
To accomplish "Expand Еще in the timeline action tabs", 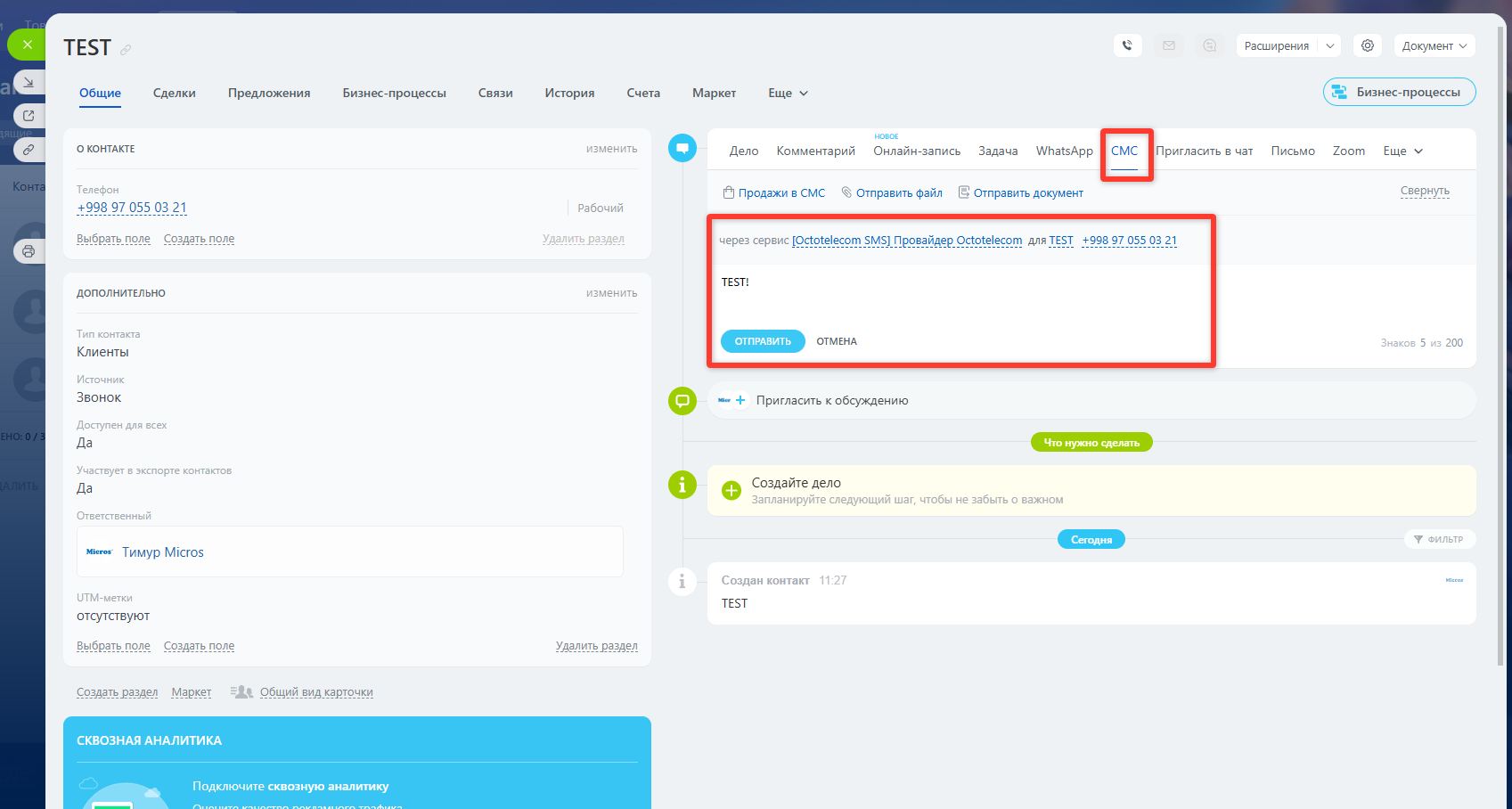I will pos(1402,151).
